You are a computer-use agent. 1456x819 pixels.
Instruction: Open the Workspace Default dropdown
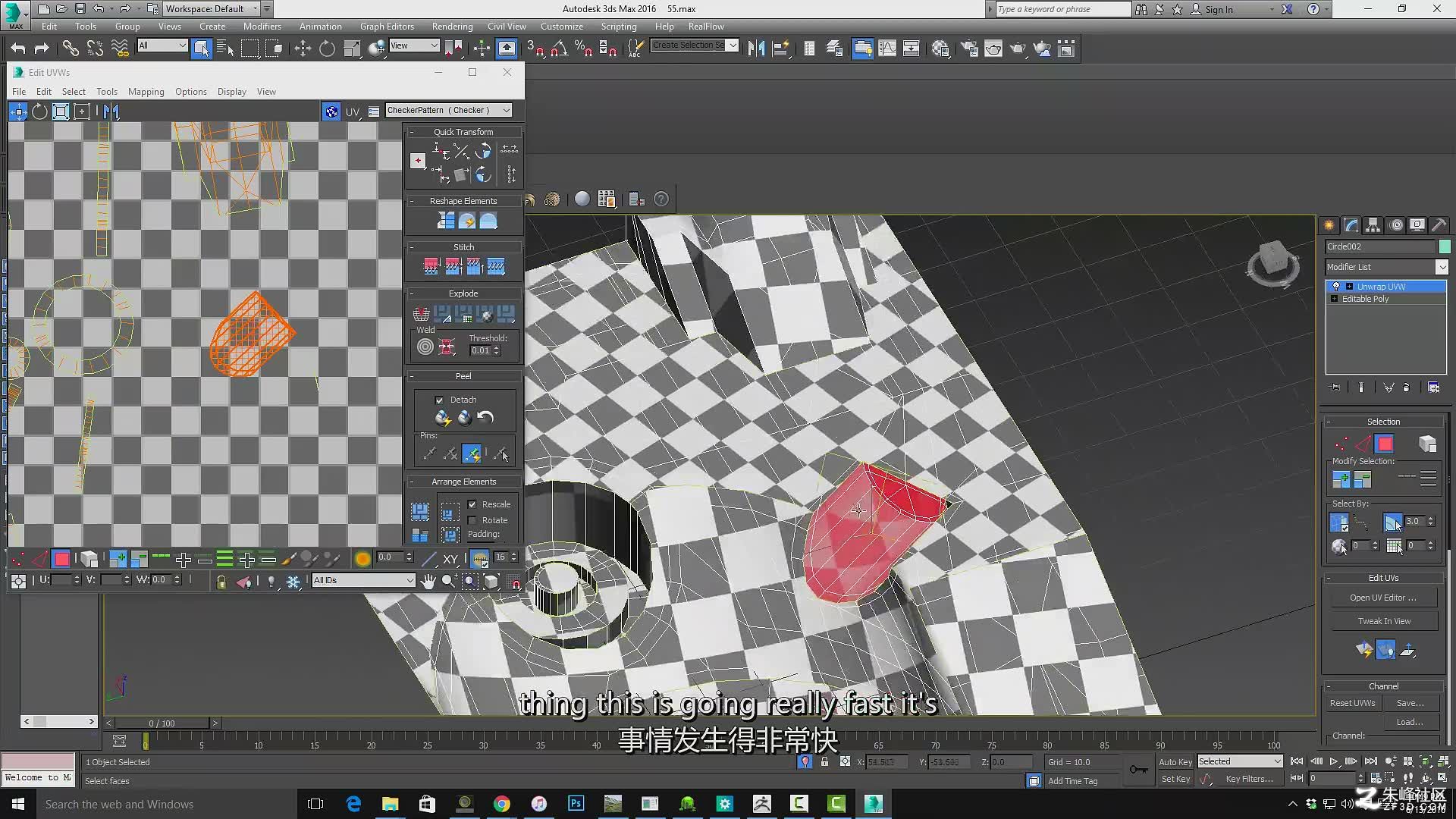[x=212, y=9]
